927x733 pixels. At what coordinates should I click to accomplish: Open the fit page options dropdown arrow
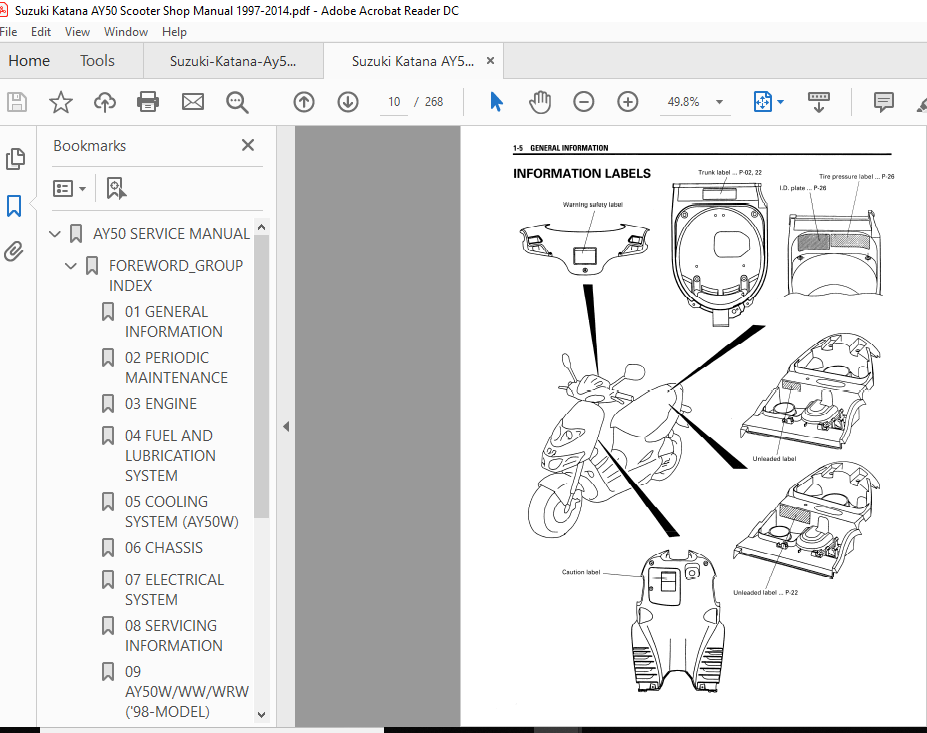pyautogui.click(x=780, y=102)
